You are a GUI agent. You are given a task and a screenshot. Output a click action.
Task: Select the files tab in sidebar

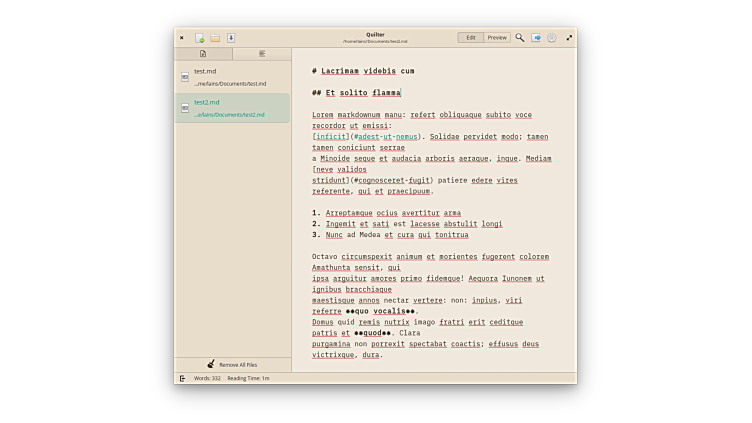click(x=203, y=54)
